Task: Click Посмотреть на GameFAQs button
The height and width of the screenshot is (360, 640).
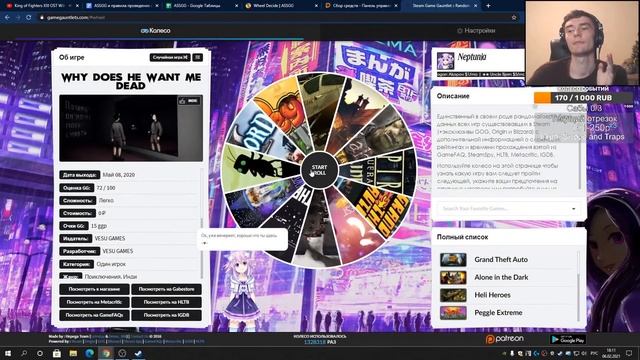Action: 94,315
